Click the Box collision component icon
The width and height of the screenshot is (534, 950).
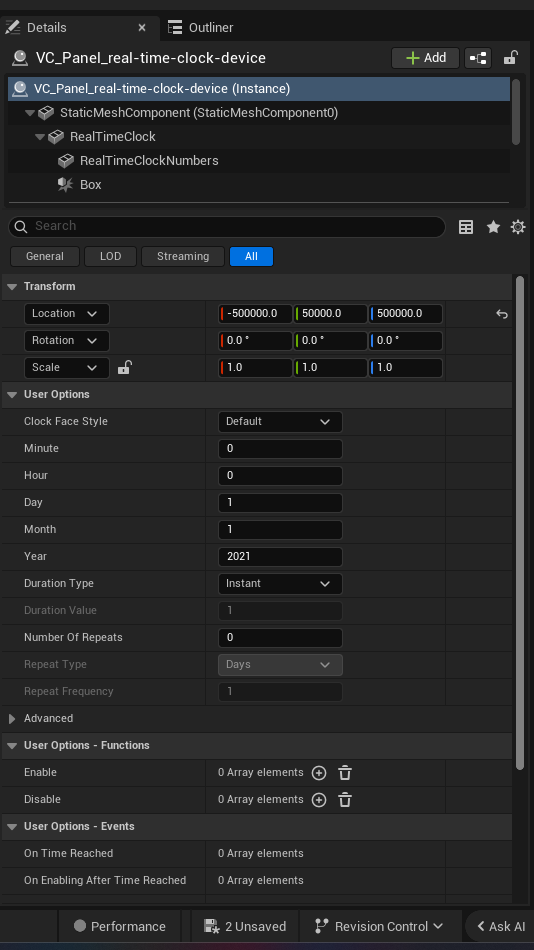pyautogui.click(x=65, y=185)
